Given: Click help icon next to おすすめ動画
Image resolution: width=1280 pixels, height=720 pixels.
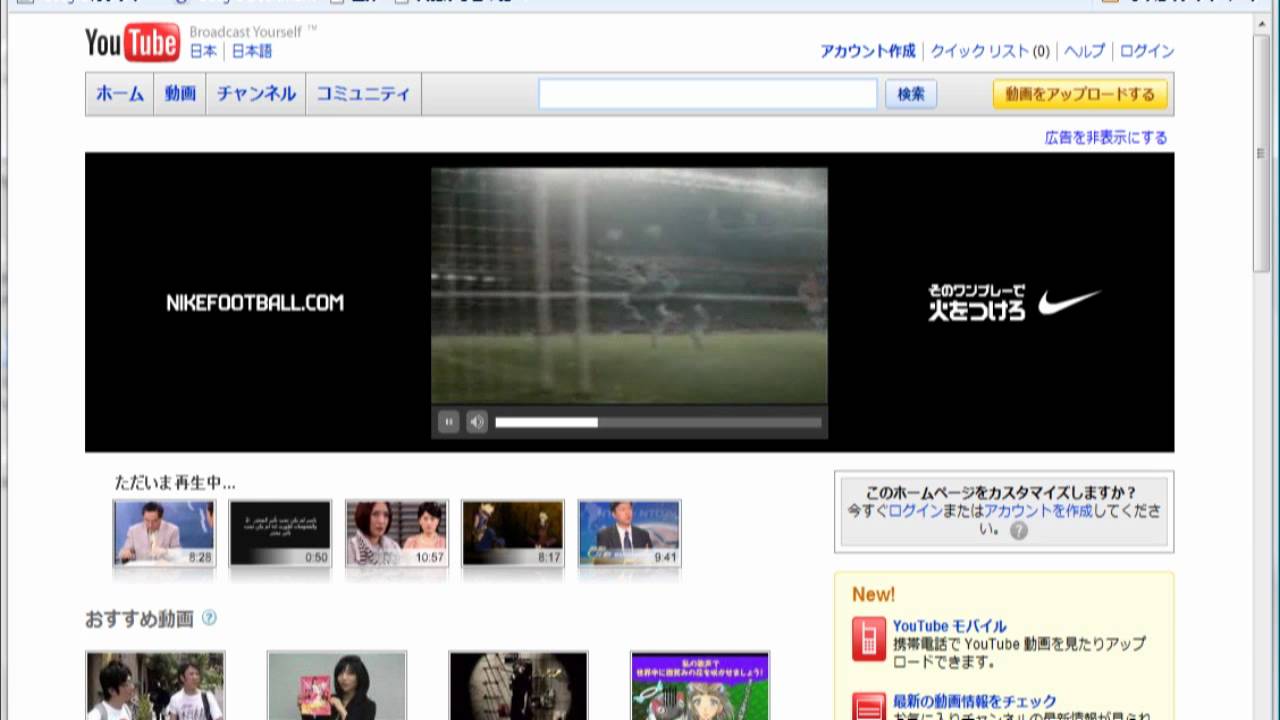Looking at the screenshot, I should click(x=209, y=618).
